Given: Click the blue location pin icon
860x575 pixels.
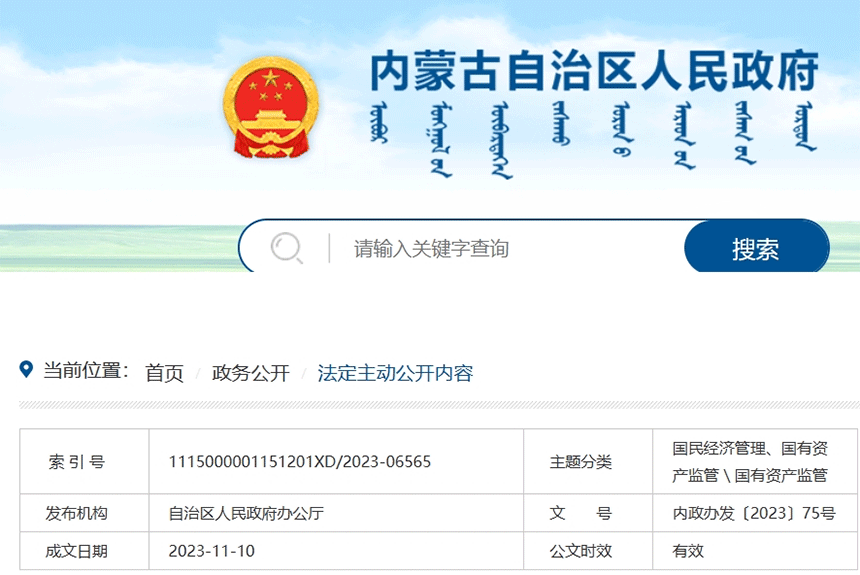Looking at the screenshot, I should pyautogui.click(x=27, y=370).
